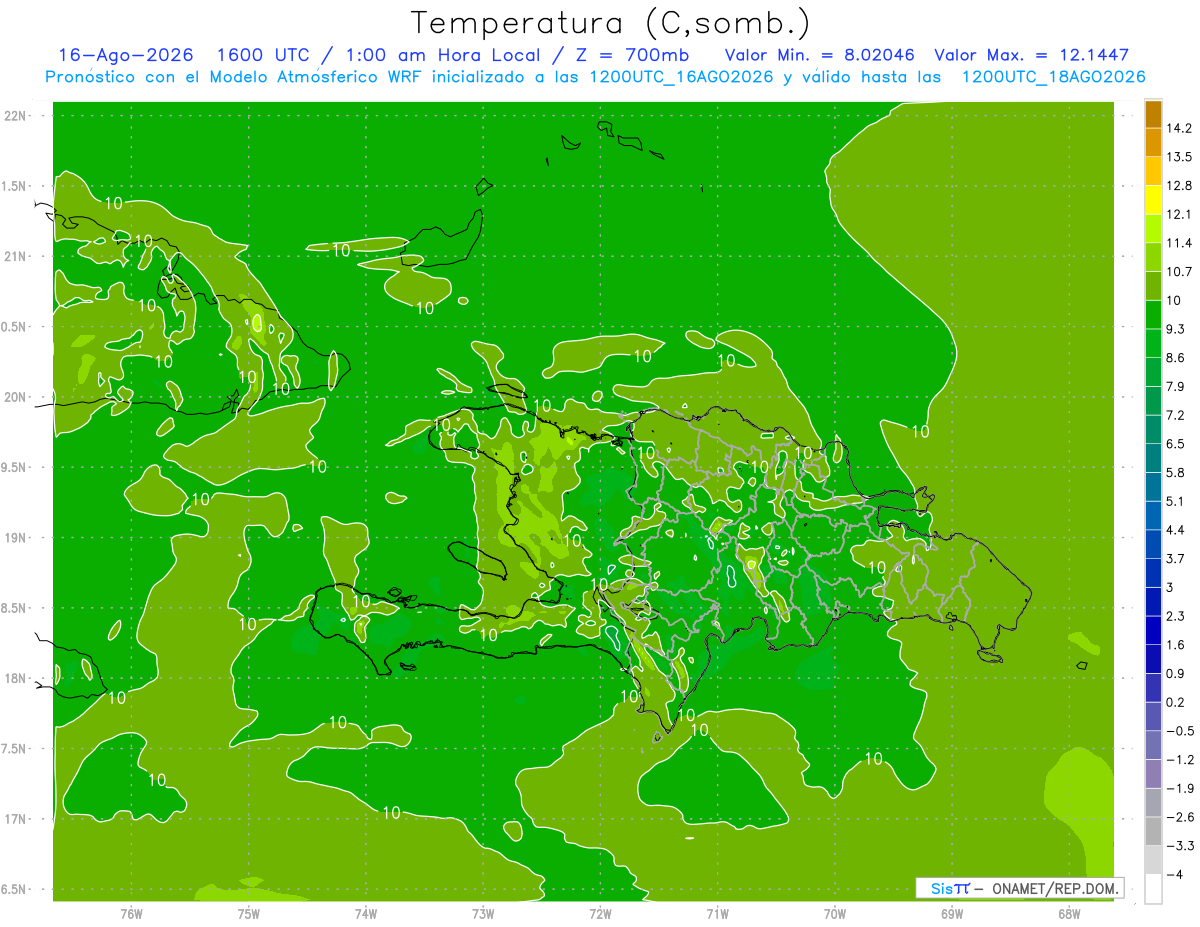Click the '70W' longitude axis label
Image resolution: width=1200 pixels, height=927 pixels.
(835, 914)
